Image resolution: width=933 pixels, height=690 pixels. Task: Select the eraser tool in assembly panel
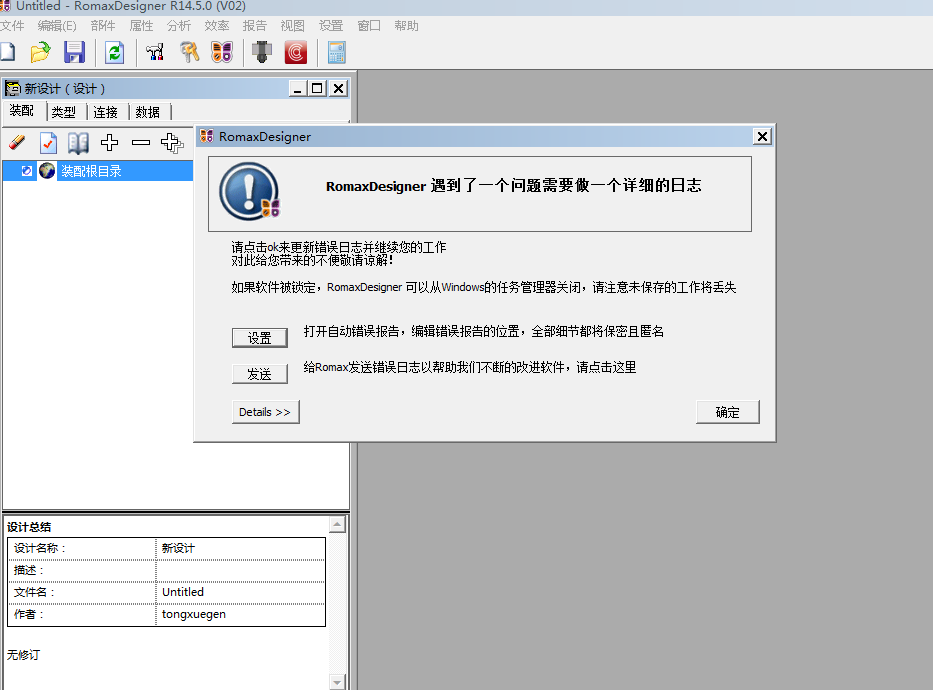click(17, 143)
